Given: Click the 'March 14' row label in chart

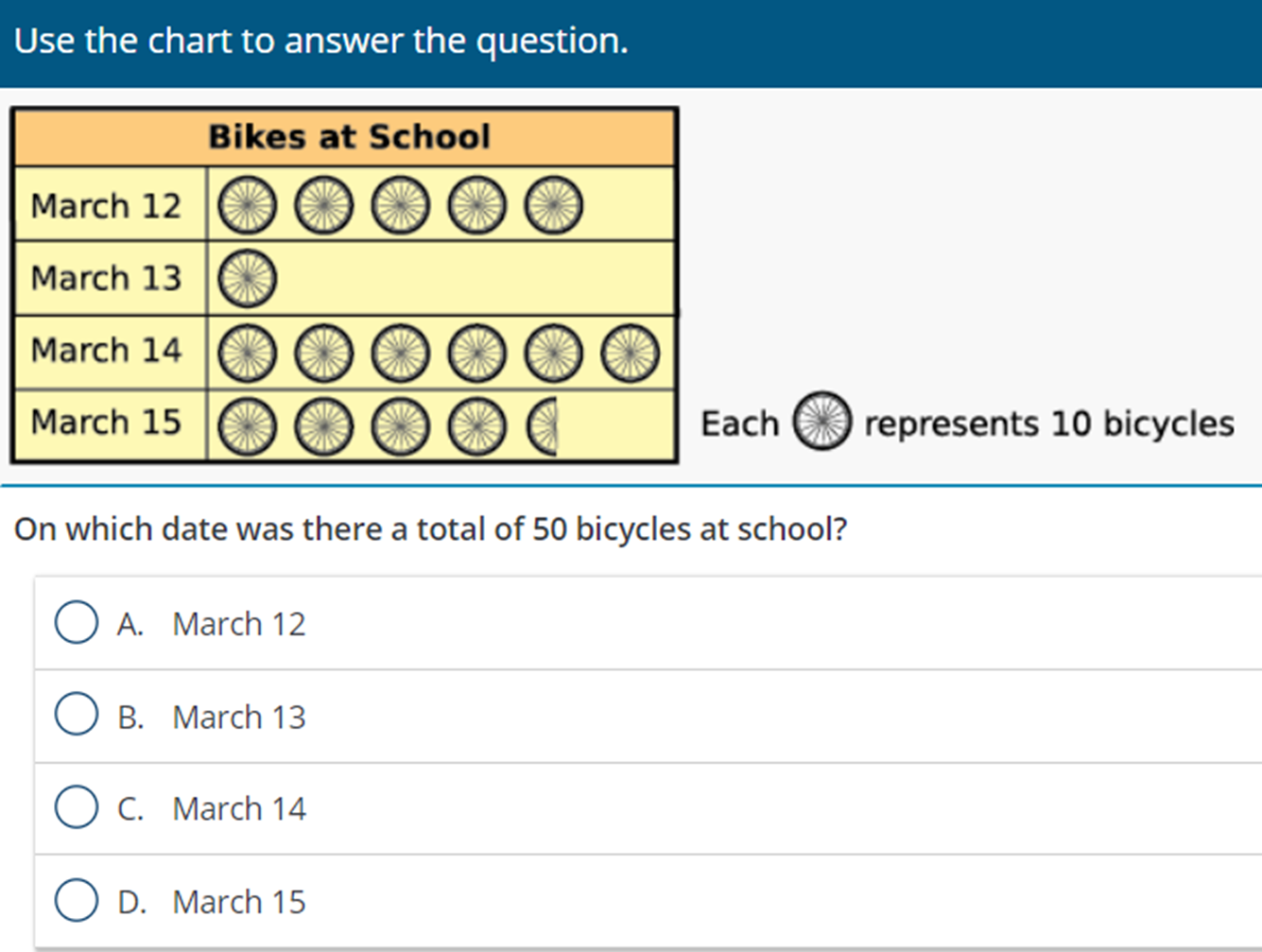Looking at the screenshot, I should (x=106, y=351).
